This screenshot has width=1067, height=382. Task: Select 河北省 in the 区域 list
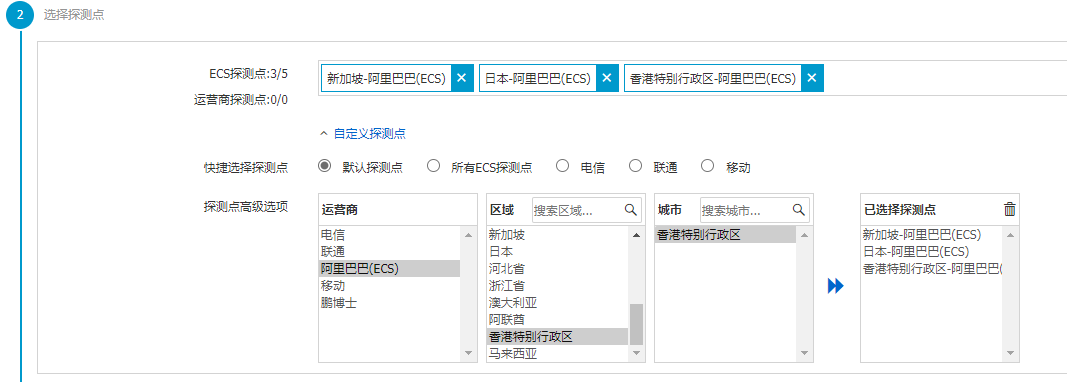[x=558, y=269]
